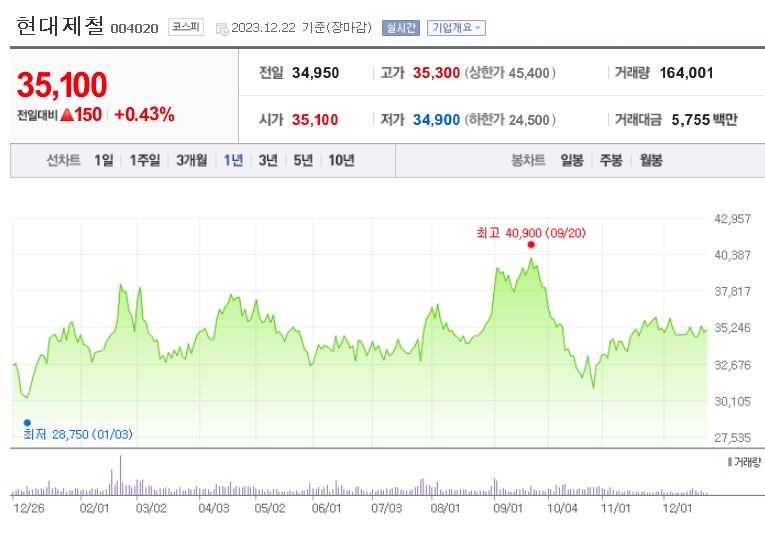Click the y-axis value 40,387
The width and height of the screenshot is (765, 533).
pos(732,255)
